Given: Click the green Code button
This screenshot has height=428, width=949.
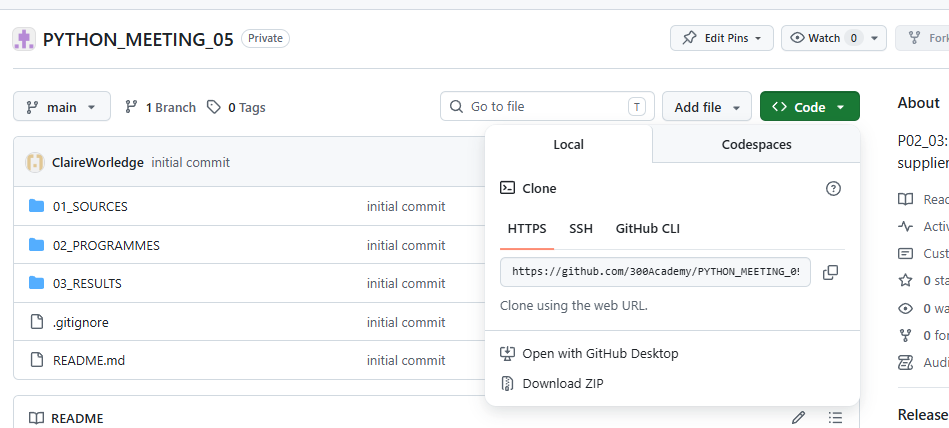Looking at the screenshot, I should [x=810, y=107].
